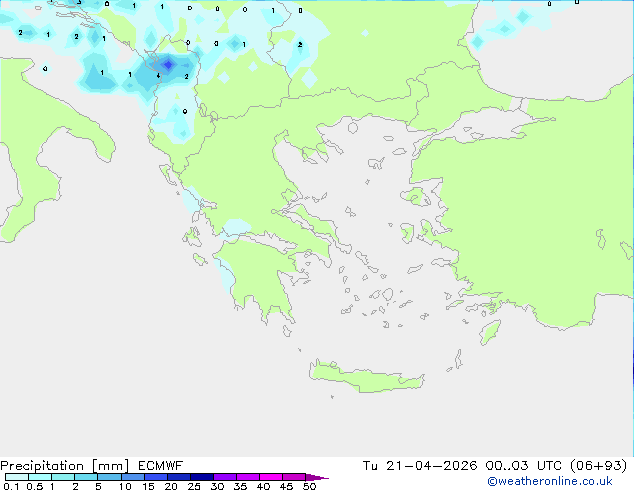Click the 35–40 mm legend swatch
Viewport: 634px width, 490px height.
click(247, 477)
